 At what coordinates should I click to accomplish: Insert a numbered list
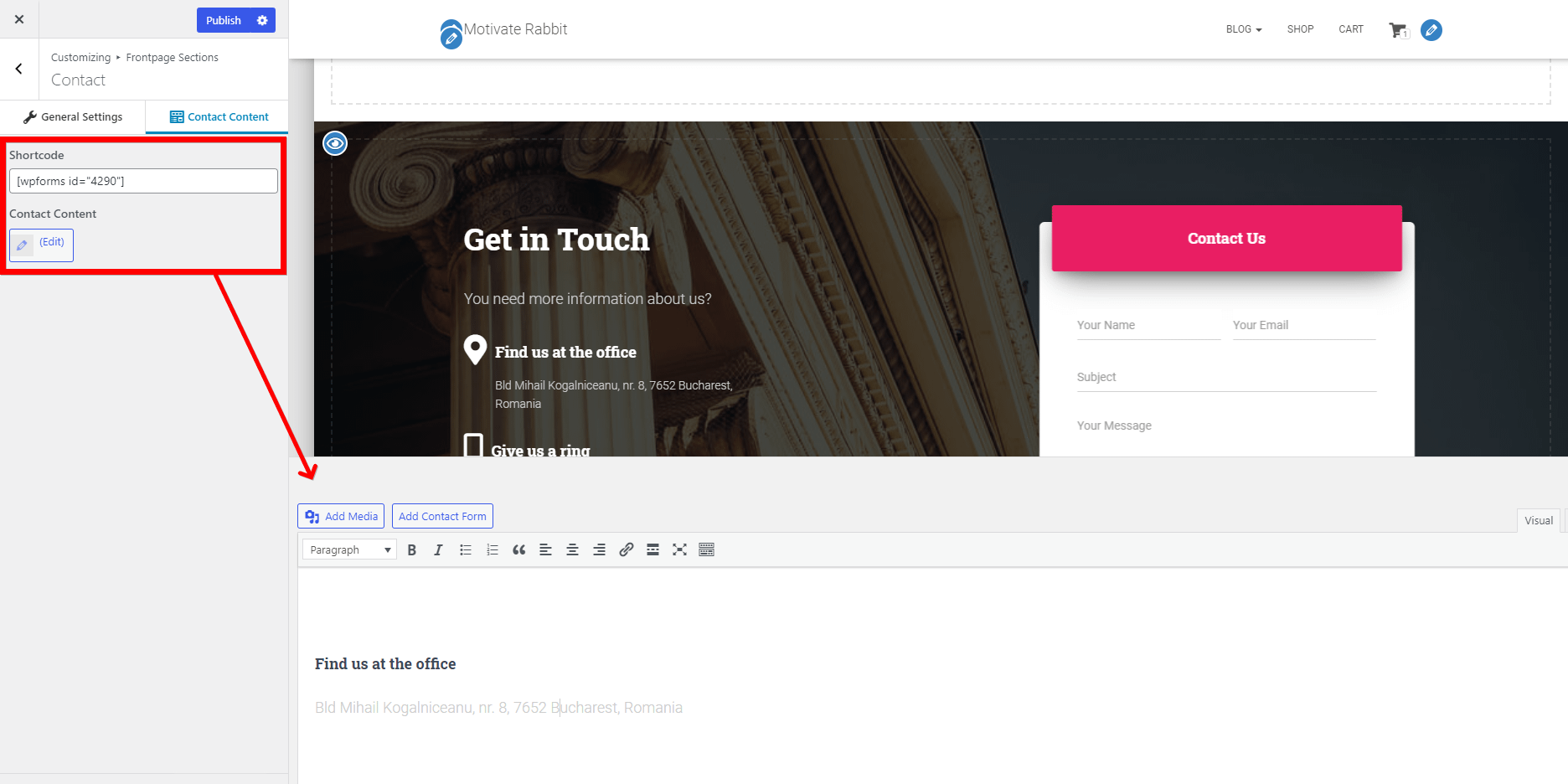493,550
